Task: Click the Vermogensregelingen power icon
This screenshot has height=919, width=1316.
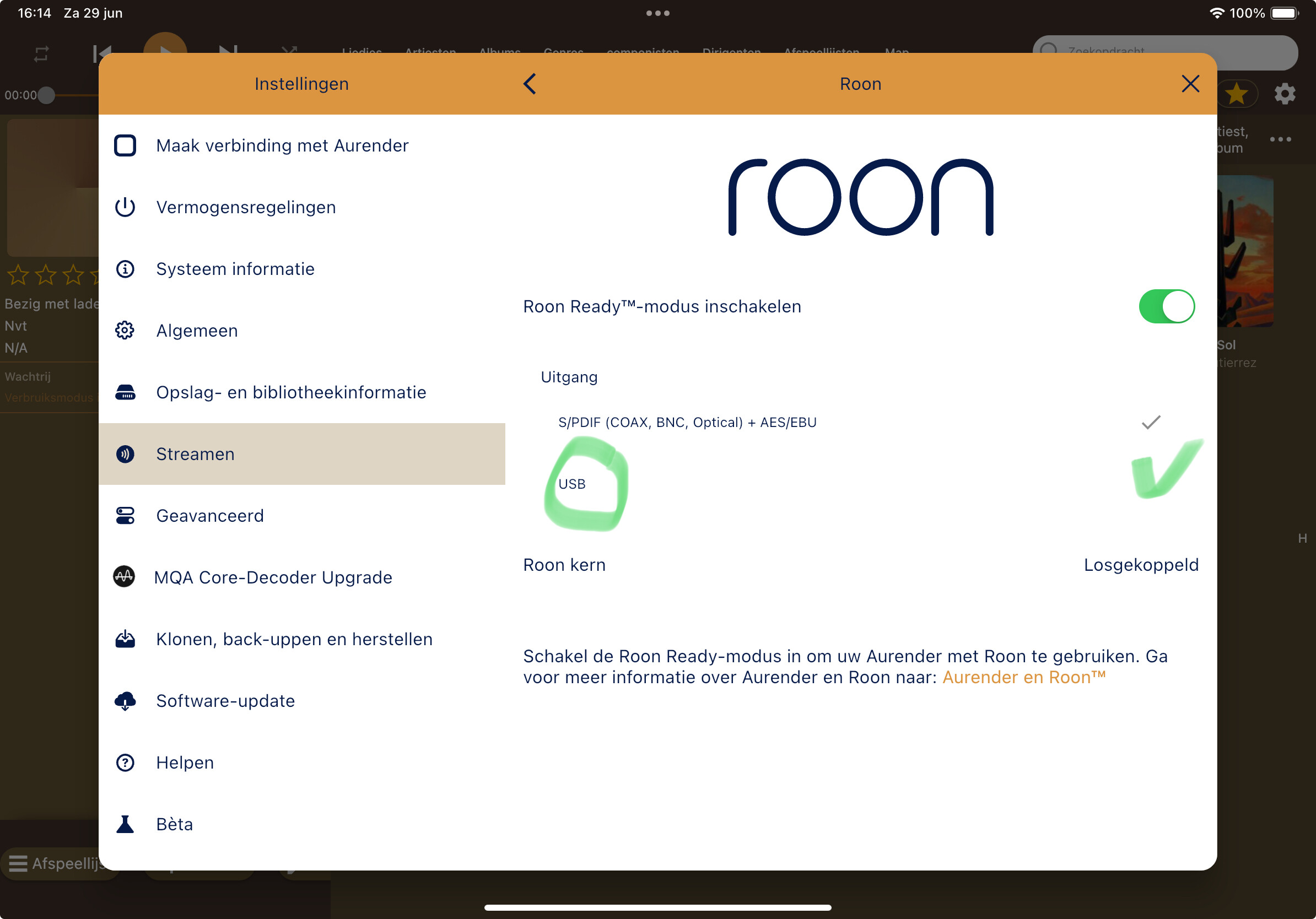Action: [x=125, y=207]
